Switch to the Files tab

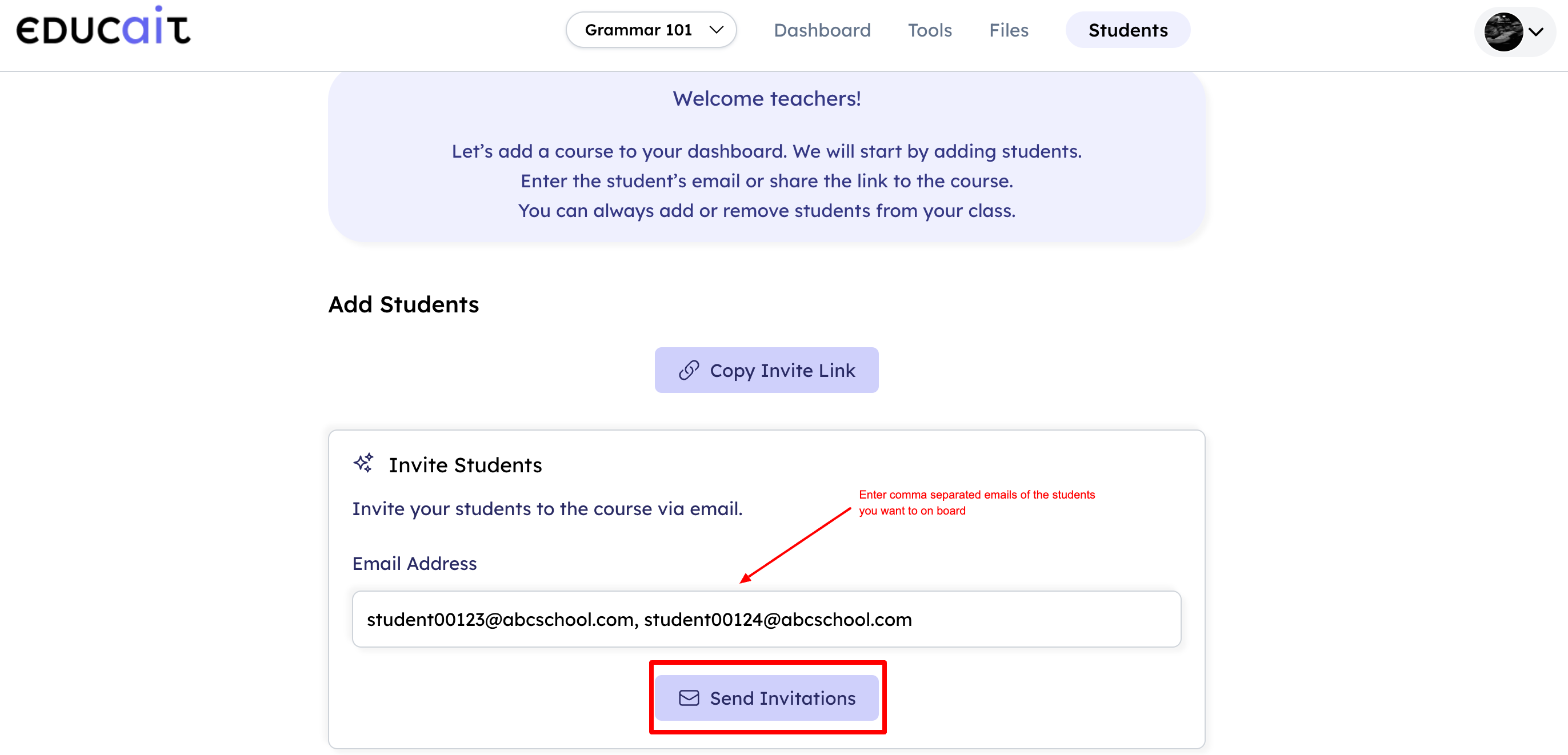(1008, 30)
